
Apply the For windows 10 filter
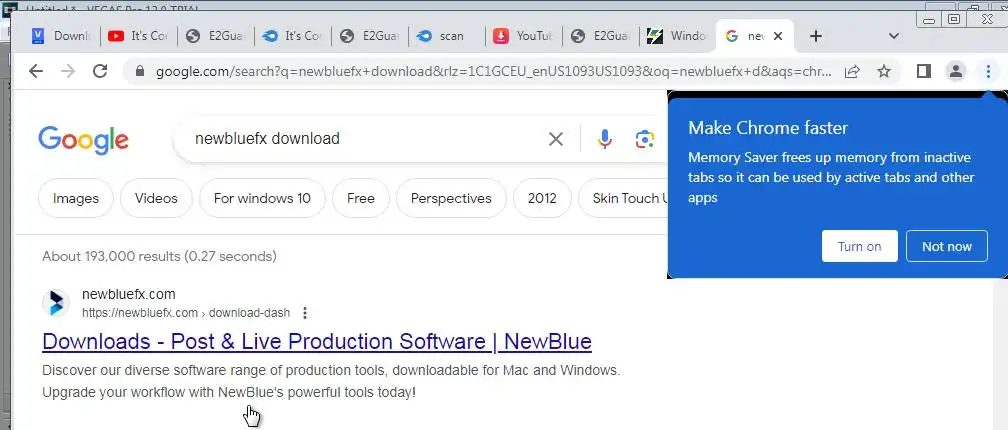coord(262,198)
